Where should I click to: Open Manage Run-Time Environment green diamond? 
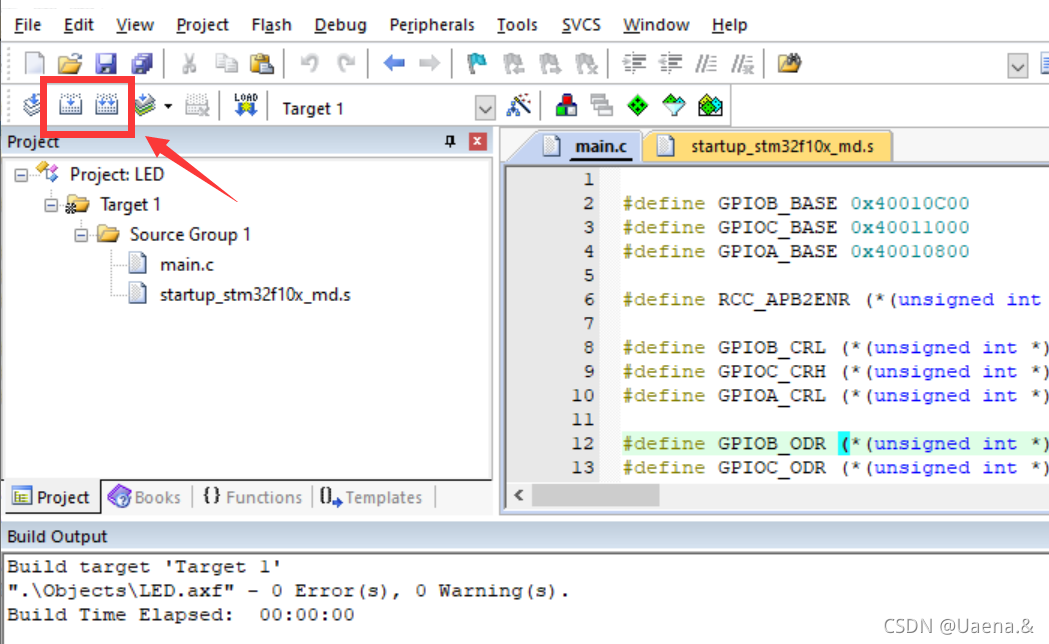(x=638, y=105)
